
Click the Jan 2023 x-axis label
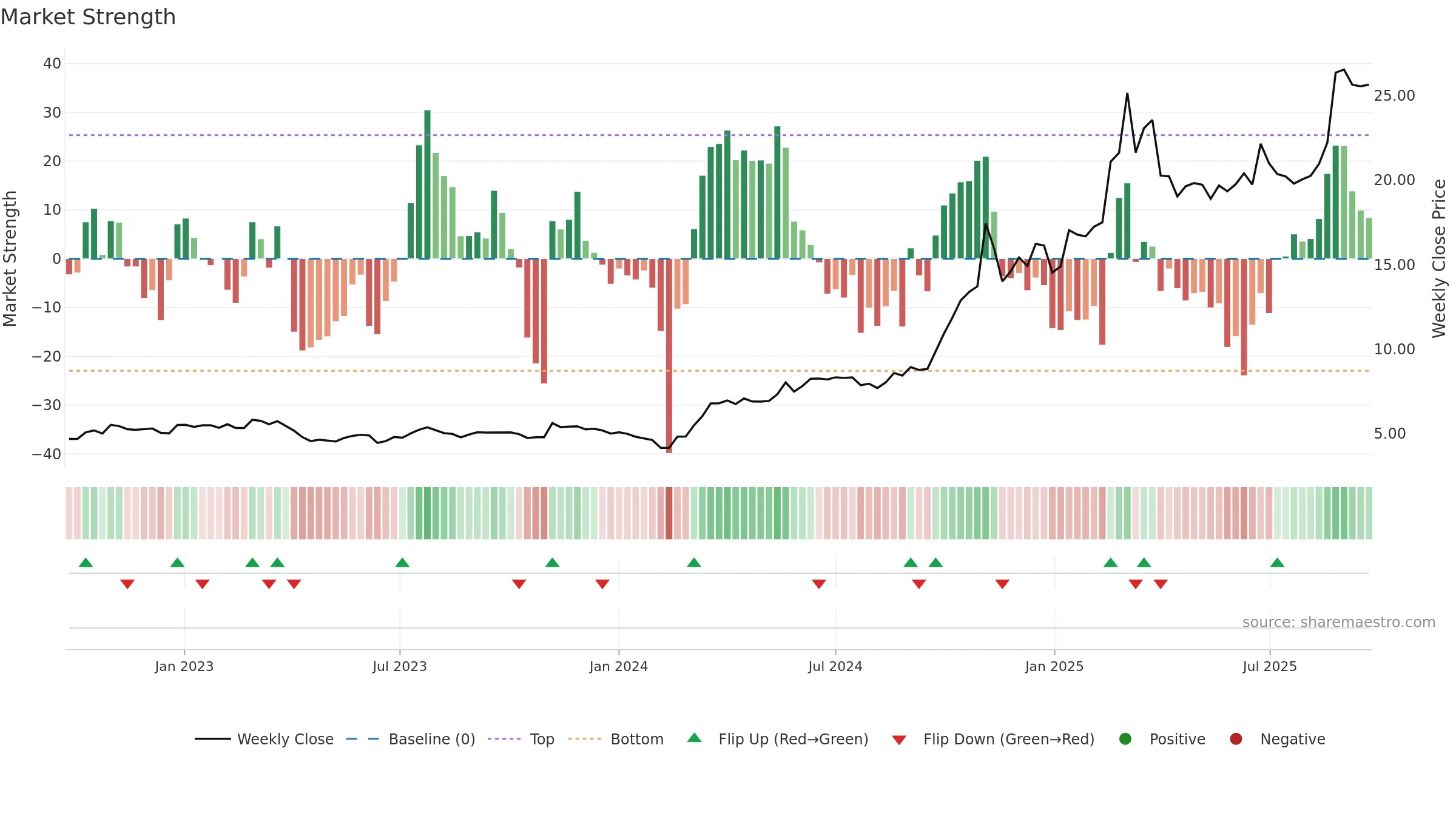pos(184,667)
